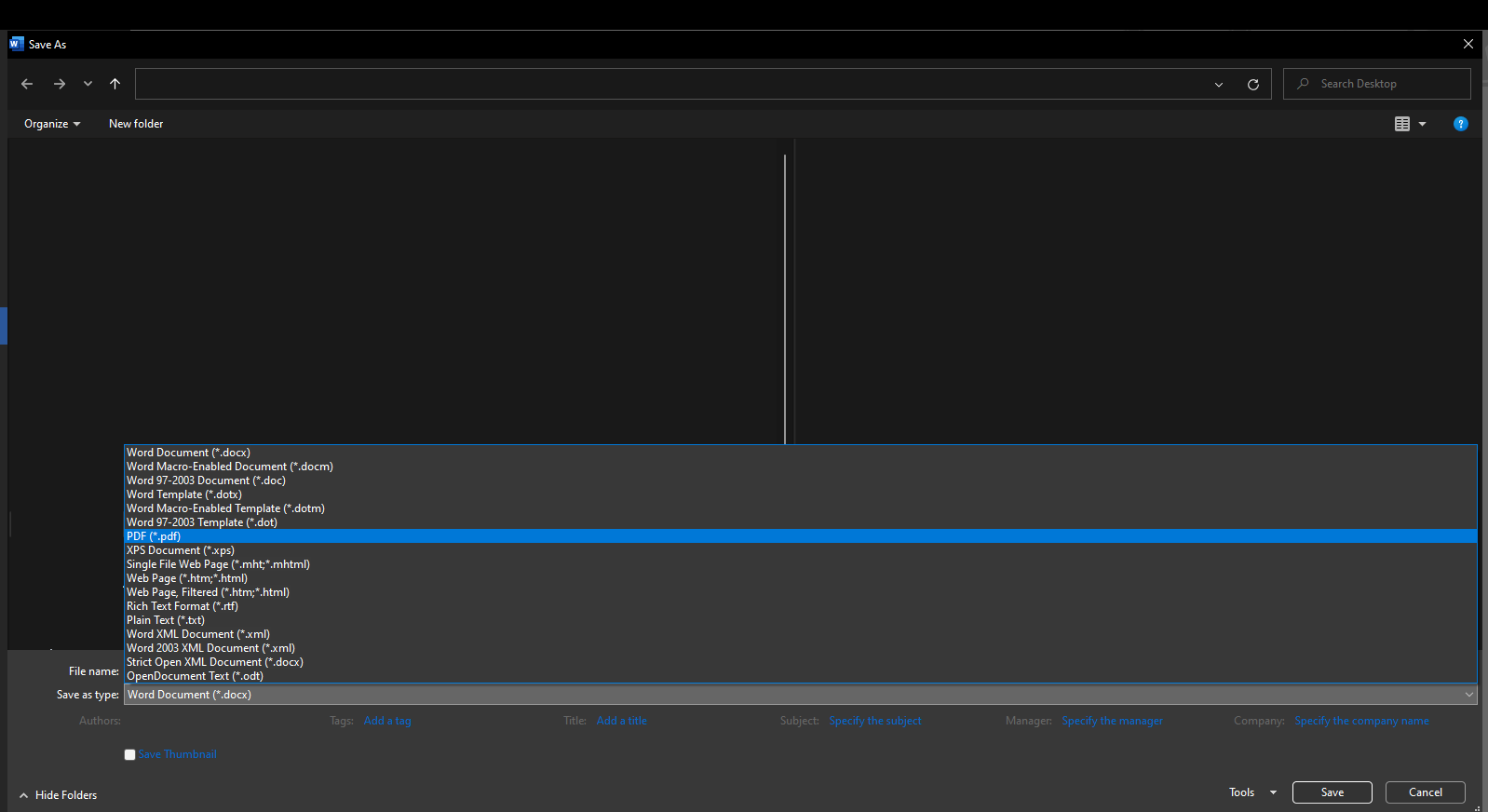Select Word Macro-Enabled Template (*.dotm)
This screenshot has width=1488, height=812.
pos(801,508)
